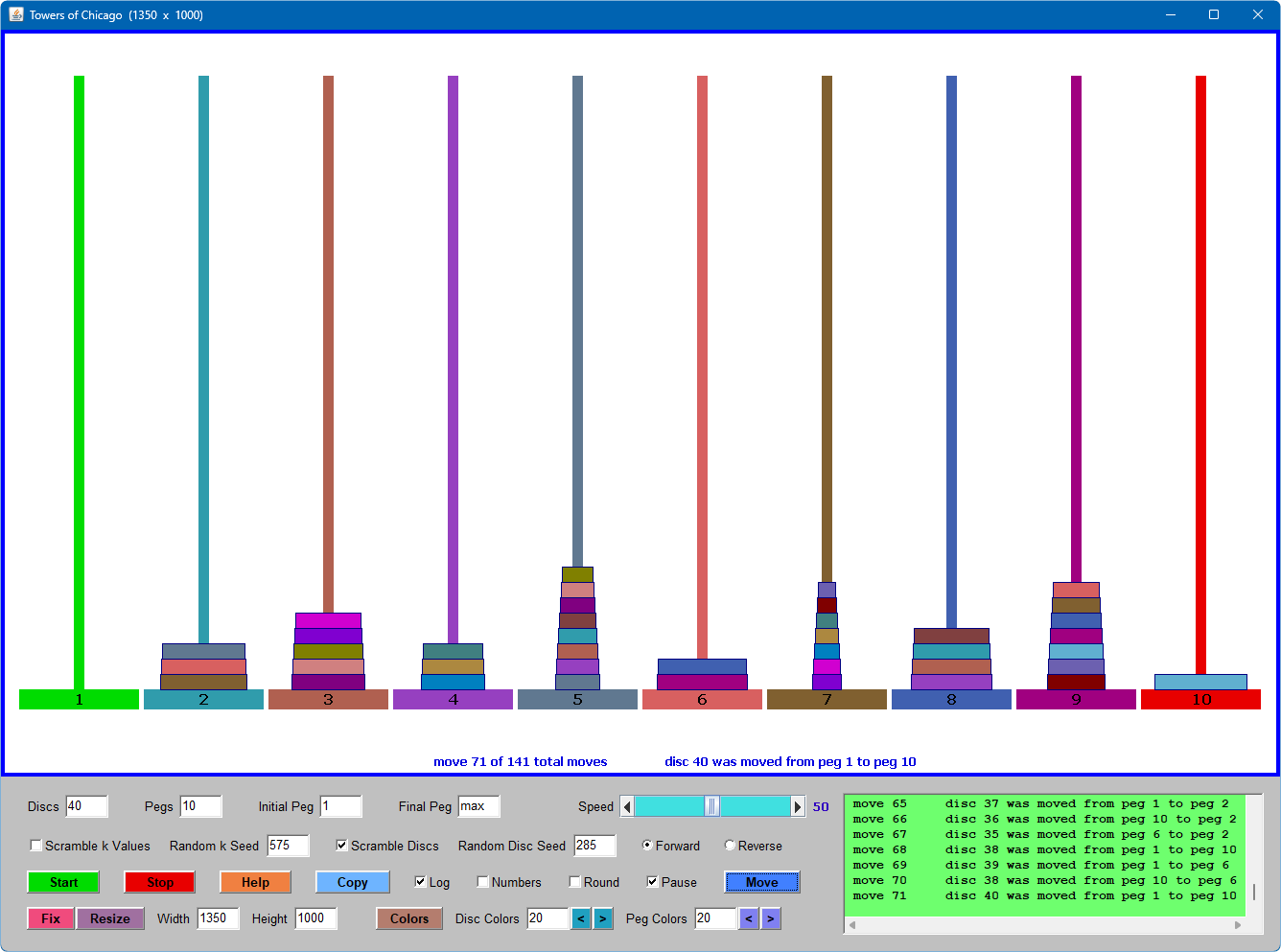The height and width of the screenshot is (952, 1281).
Task: Click the Speed slider thumb
Action: pos(711,806)
